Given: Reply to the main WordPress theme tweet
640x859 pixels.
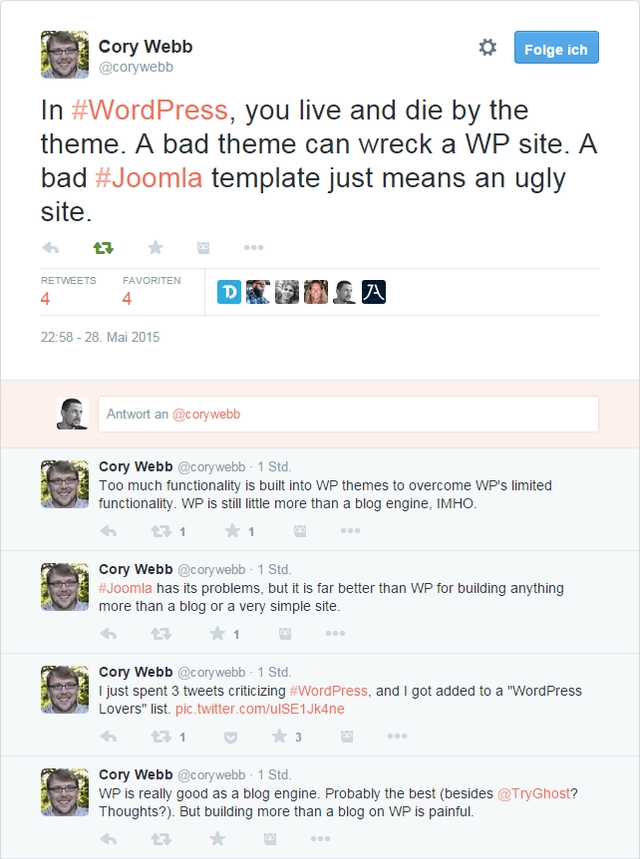Looking at the screenshot, I should click(50, 248).
